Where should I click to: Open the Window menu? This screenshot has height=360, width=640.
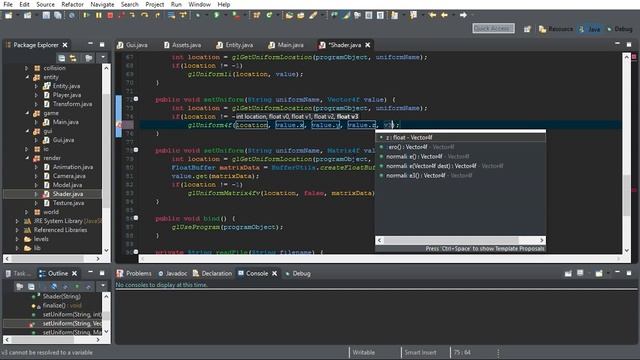199,4
